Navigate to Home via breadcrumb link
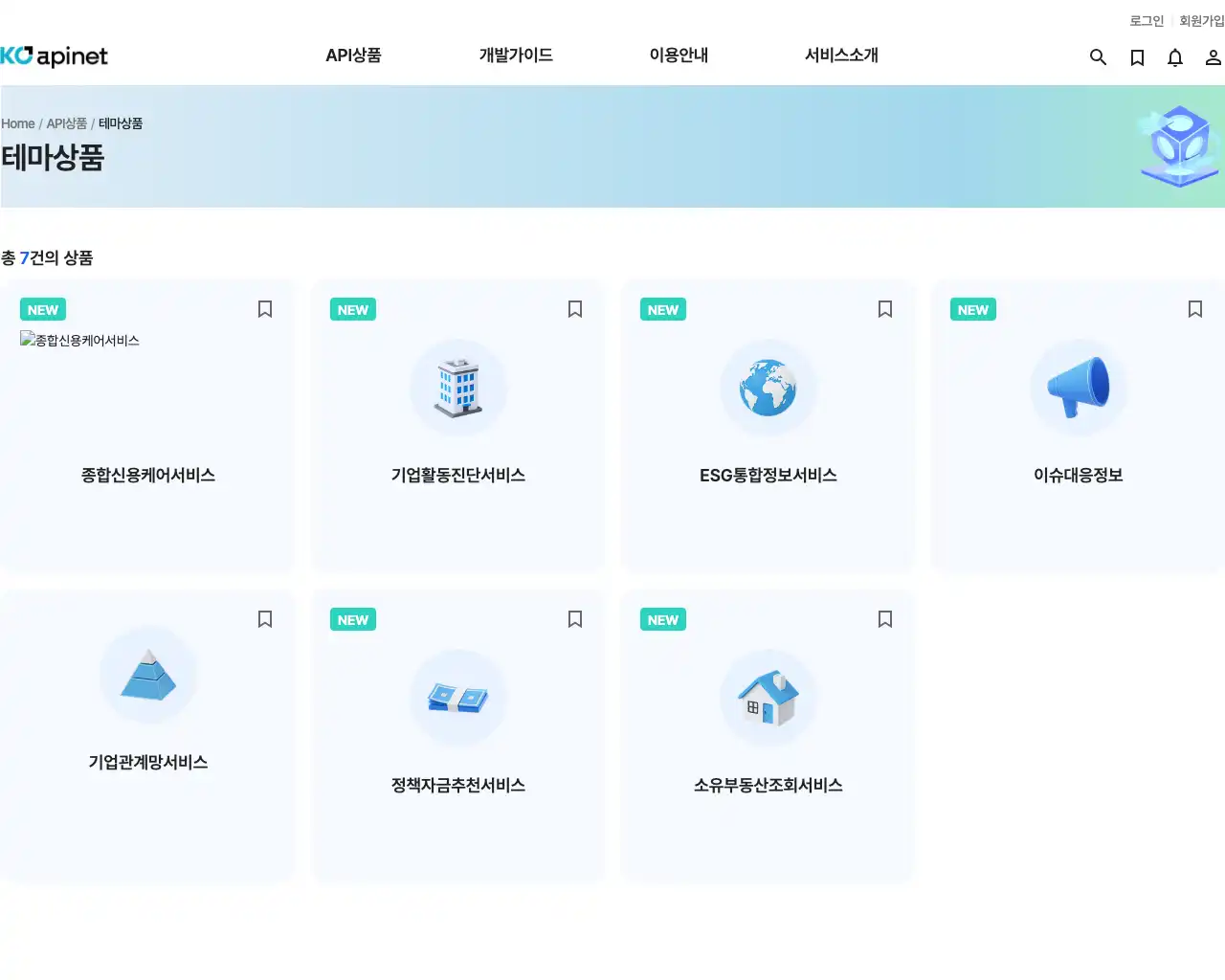Screen dimensions: 1225x980 coord(17,123)
